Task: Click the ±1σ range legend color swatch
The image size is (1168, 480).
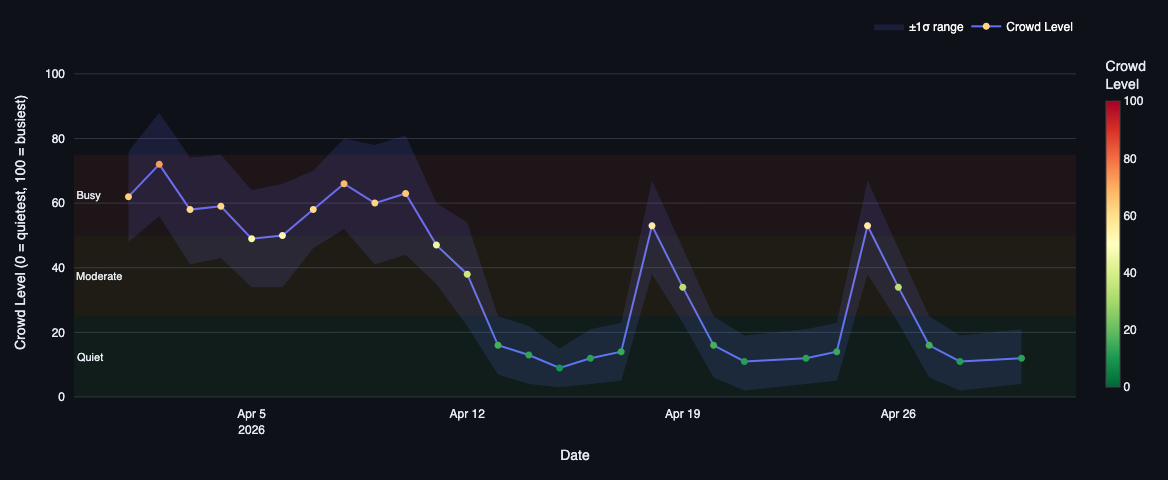Action: pos(888,27)
